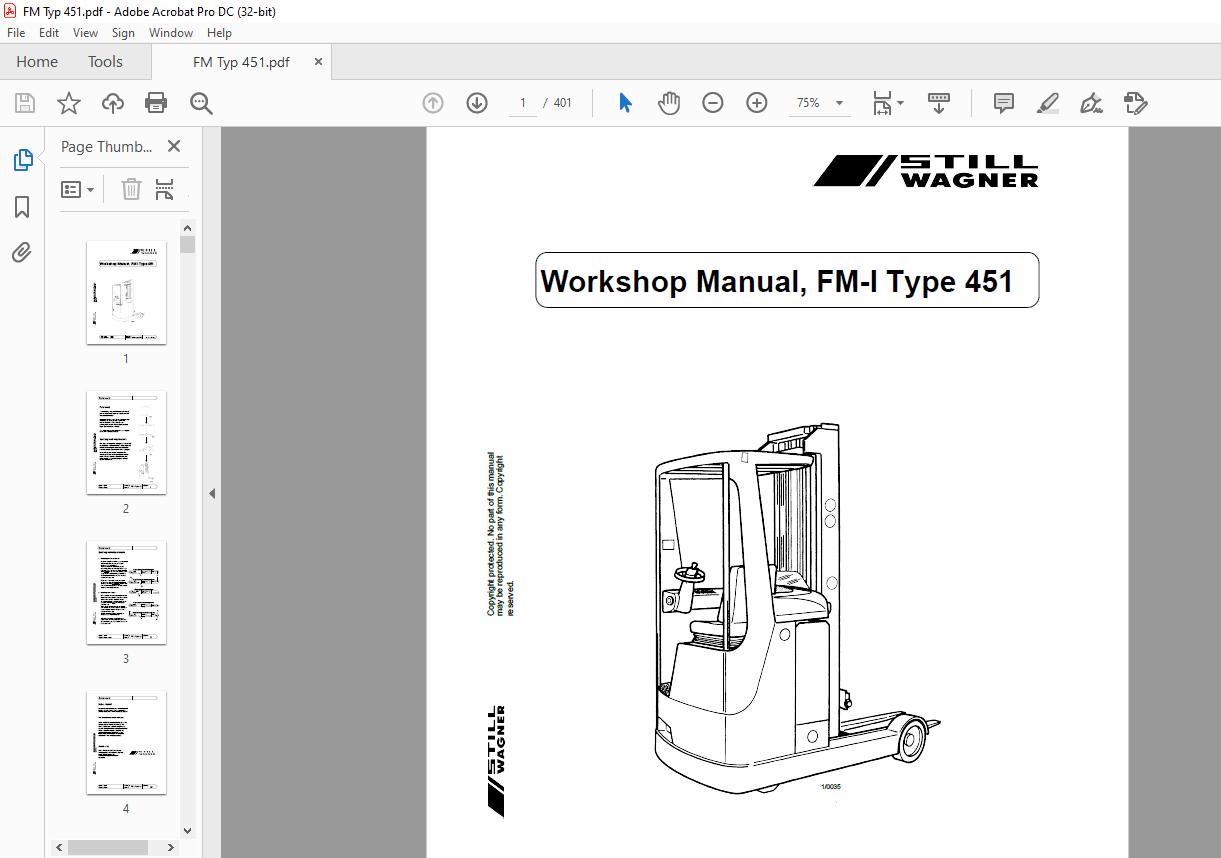Print the document with printer icon
Viewport: 1221px width, 858px height.
tap(156, 103)
